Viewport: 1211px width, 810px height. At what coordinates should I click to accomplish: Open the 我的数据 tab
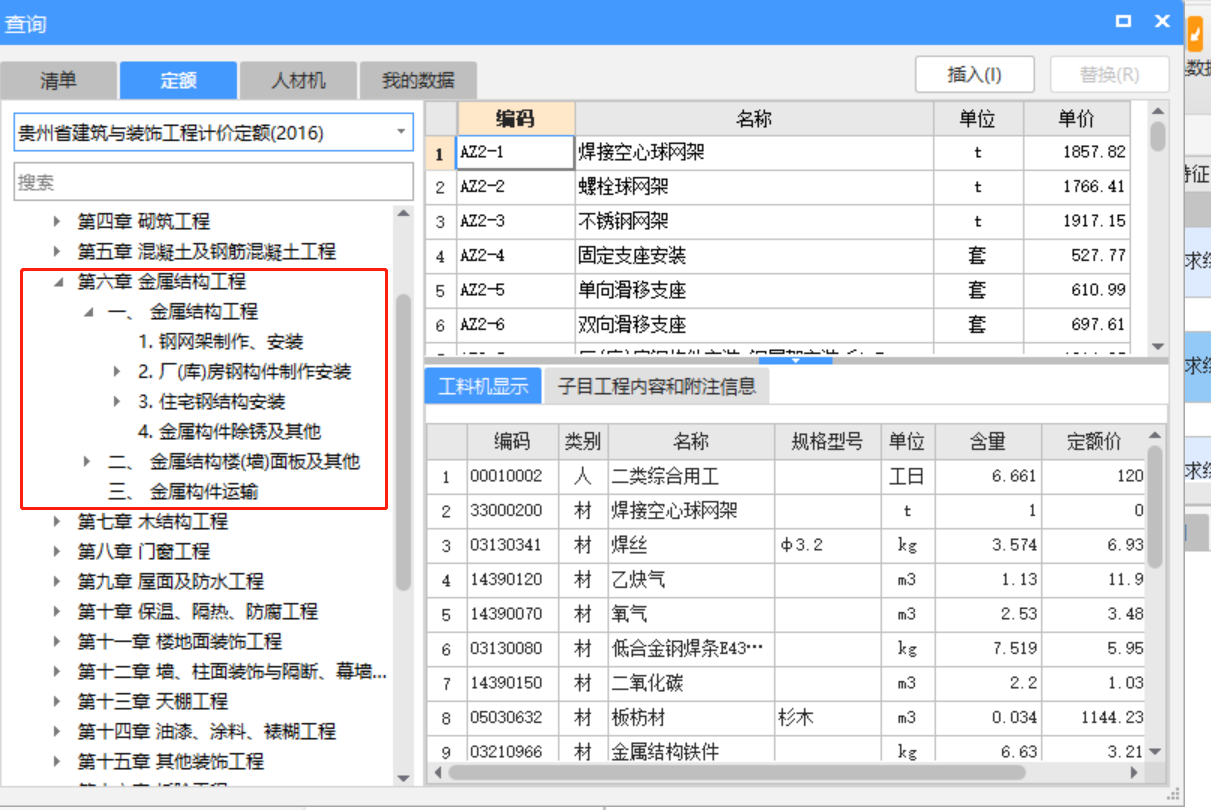[x=418, y=80]
